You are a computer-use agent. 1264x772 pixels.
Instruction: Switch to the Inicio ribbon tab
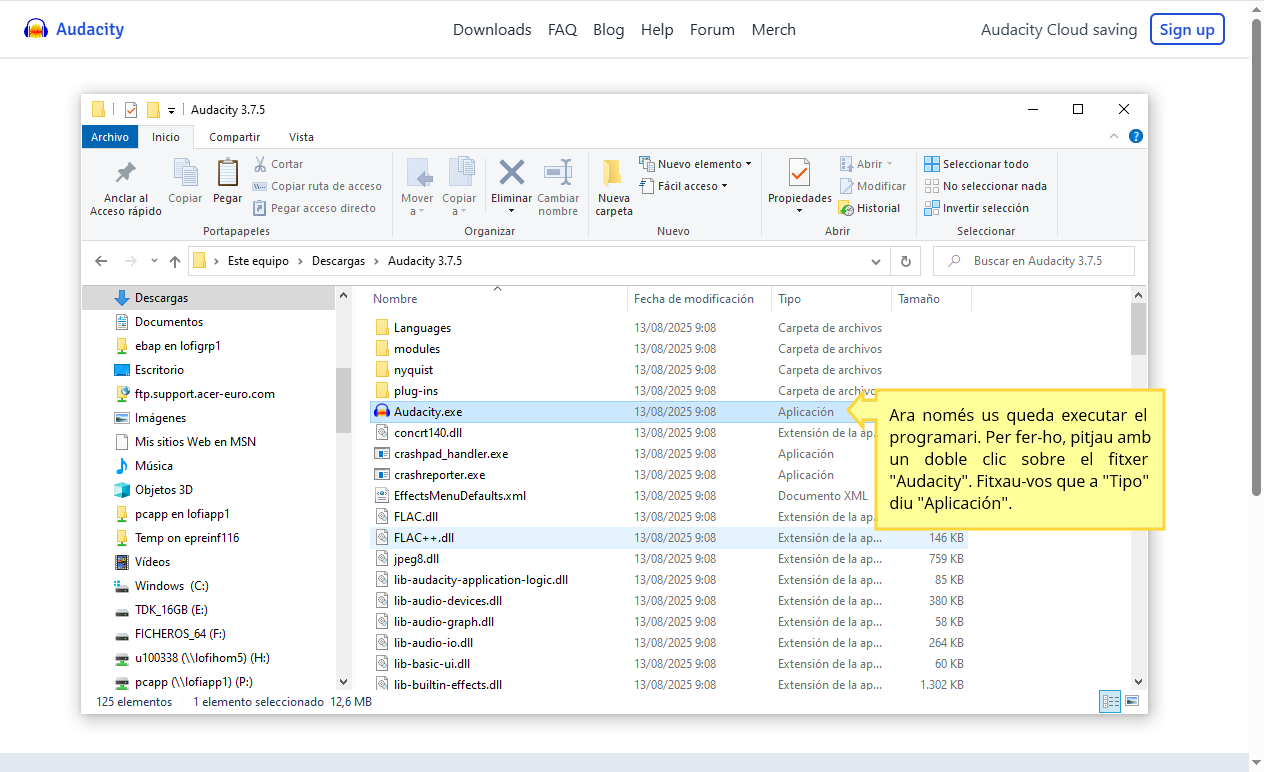point(166,137)
